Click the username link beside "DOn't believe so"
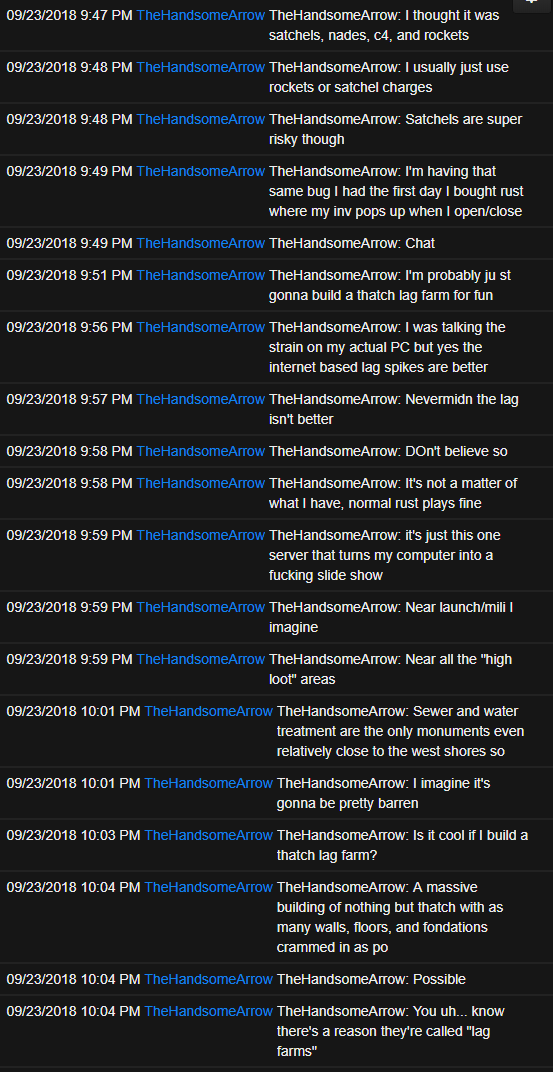This screenshot has height=1072, width=553. pos(200,452)
